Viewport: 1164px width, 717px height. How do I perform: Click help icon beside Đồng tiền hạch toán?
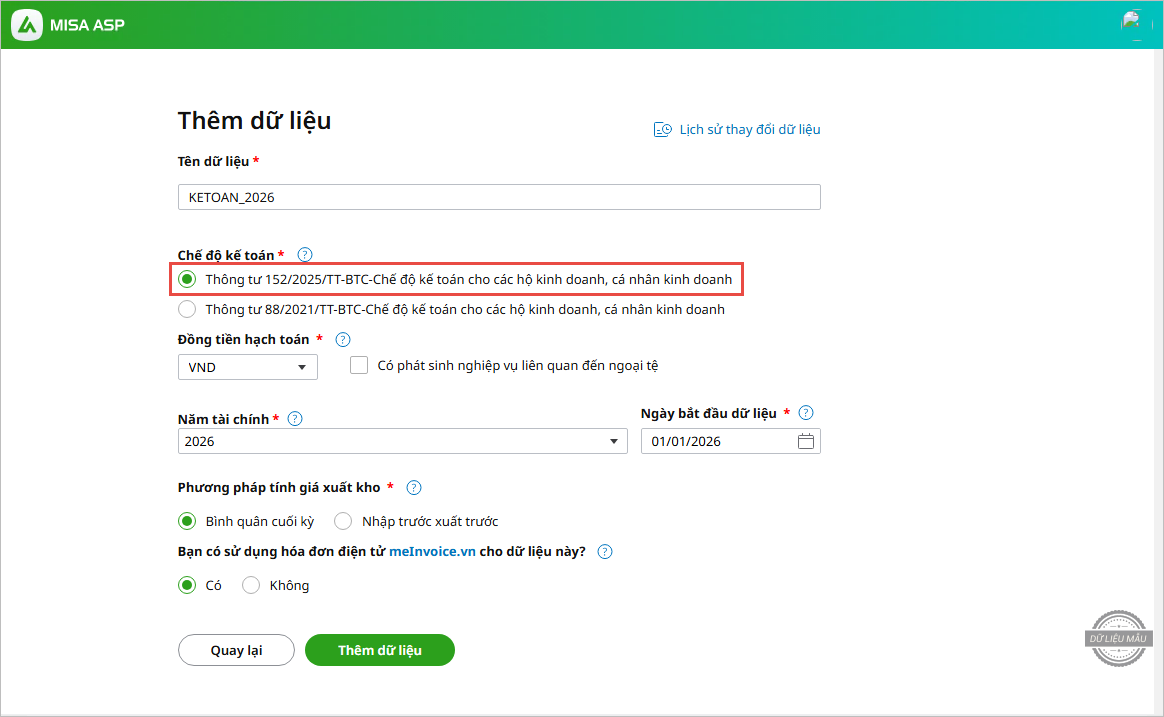coord(343,340)
